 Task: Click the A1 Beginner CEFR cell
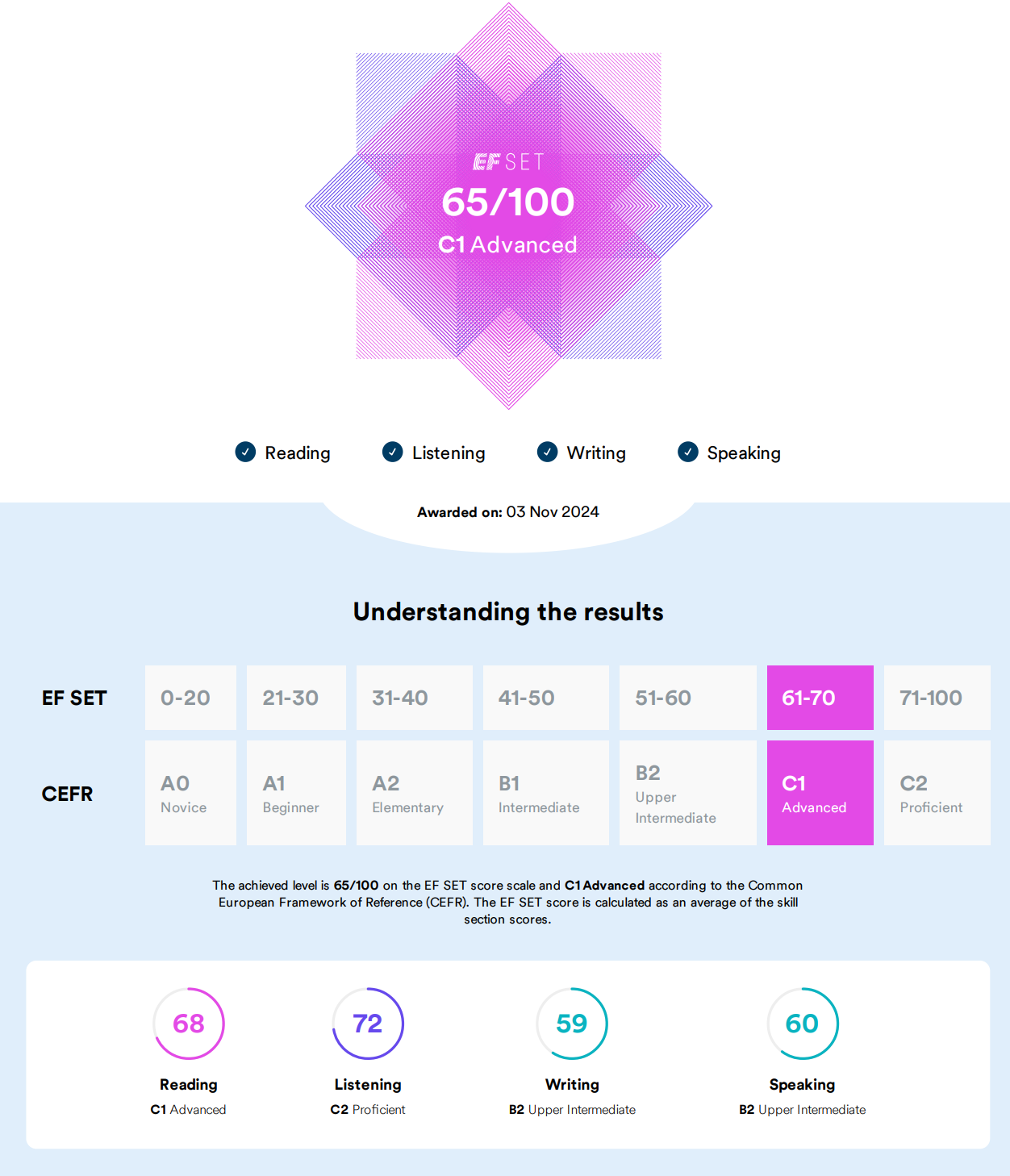[296, 793]
